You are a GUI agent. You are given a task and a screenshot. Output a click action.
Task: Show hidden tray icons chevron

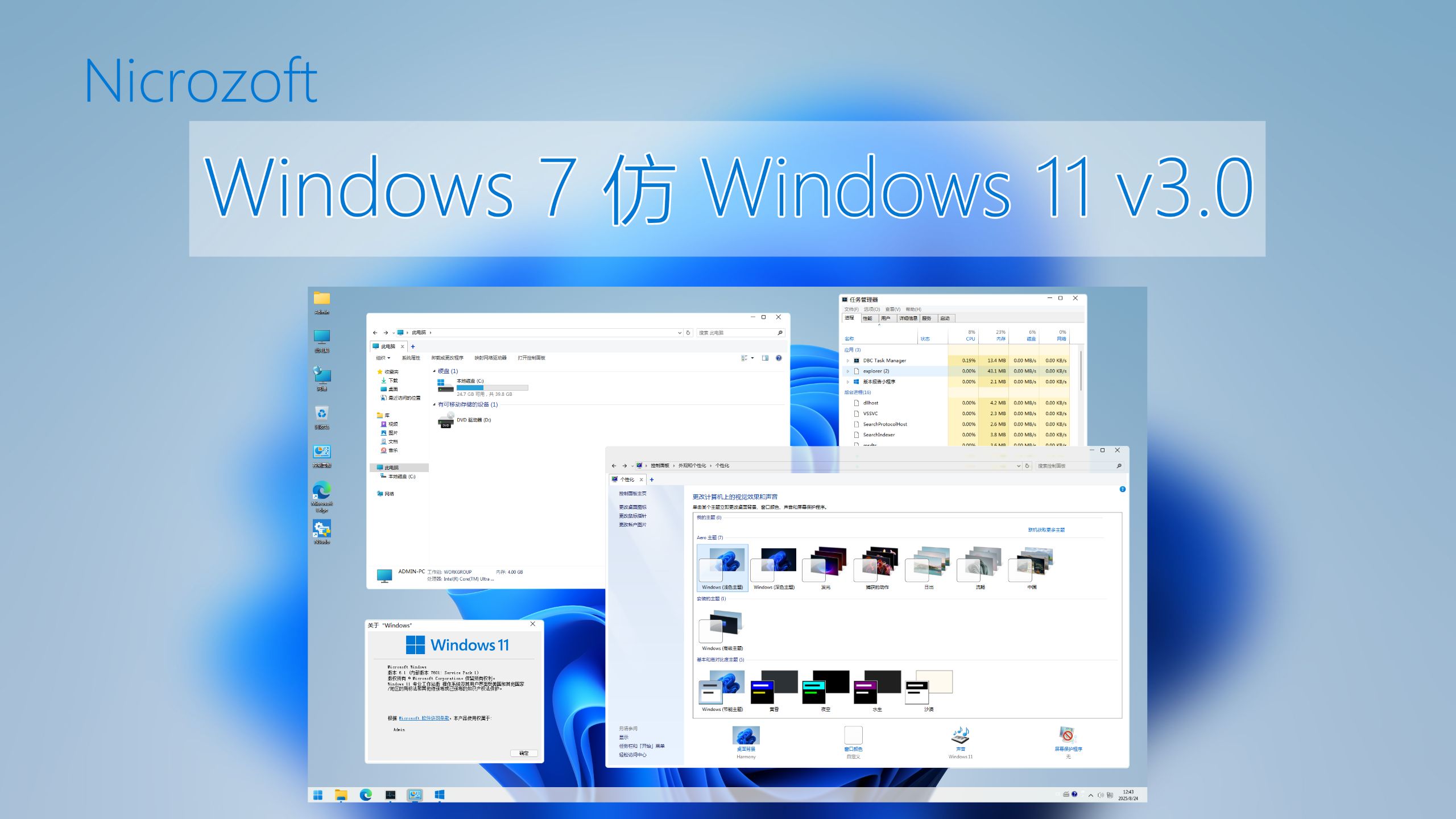pyautogui.click(x=1090, y=795)
